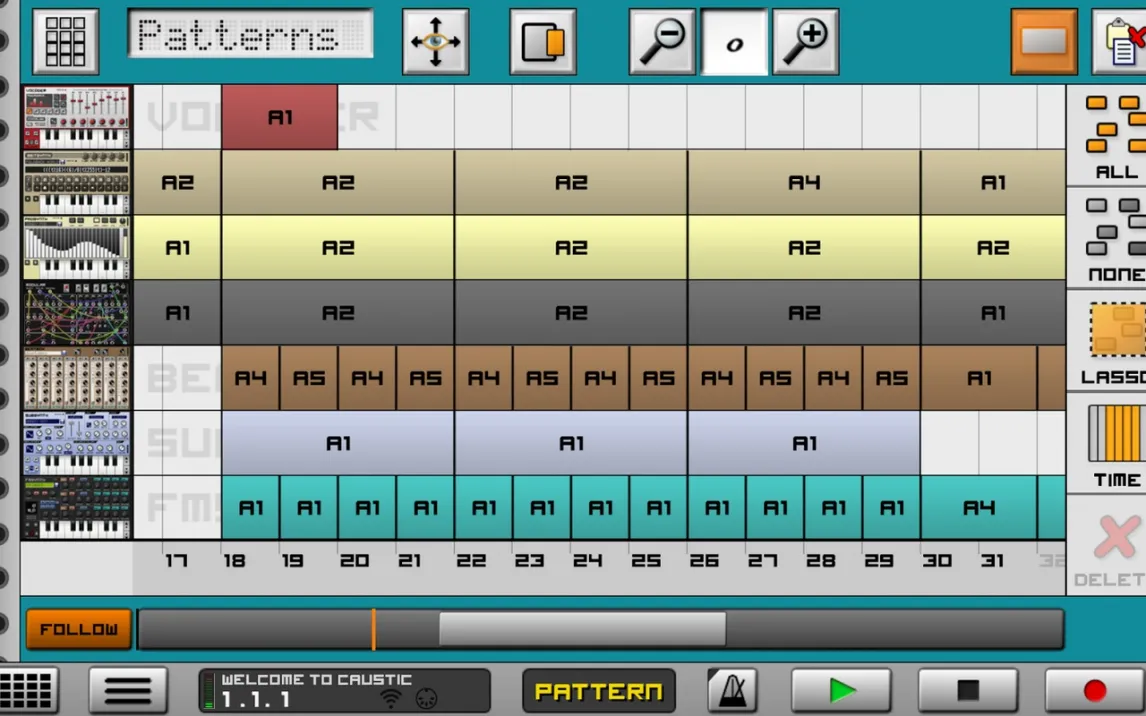Click the duplicate pattern icon
Image resolution: width=1146 pixels, height=716 pixels.
542,41
